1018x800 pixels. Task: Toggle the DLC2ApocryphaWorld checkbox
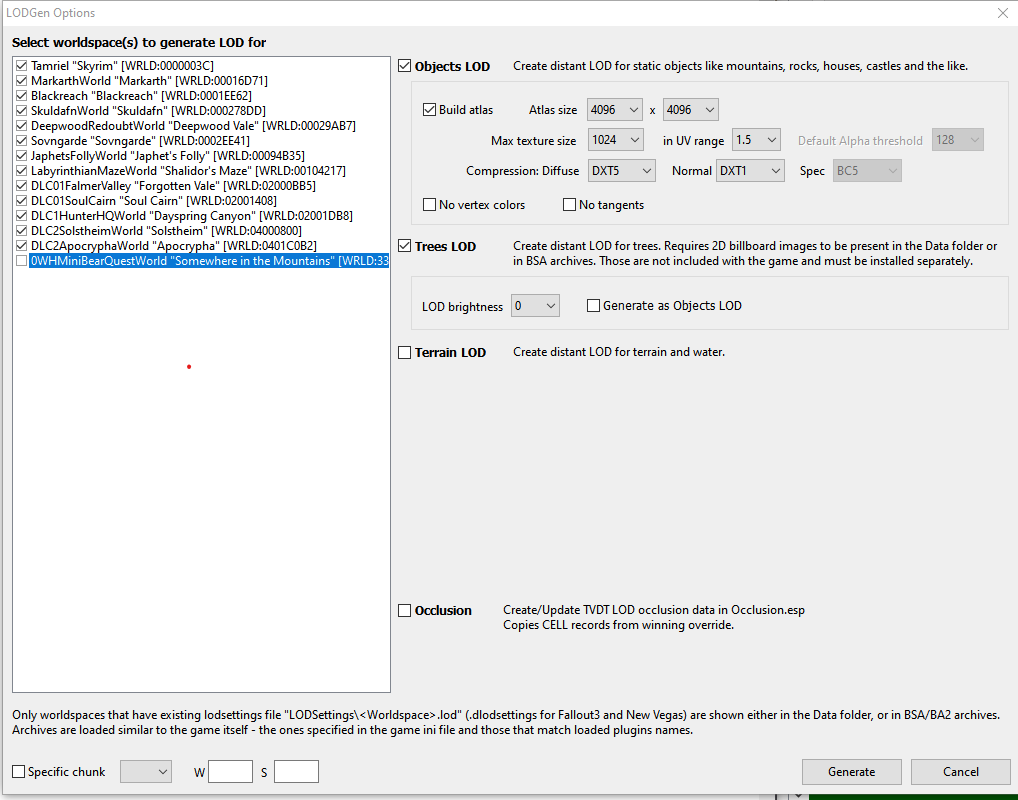click(x=21, y=245)
